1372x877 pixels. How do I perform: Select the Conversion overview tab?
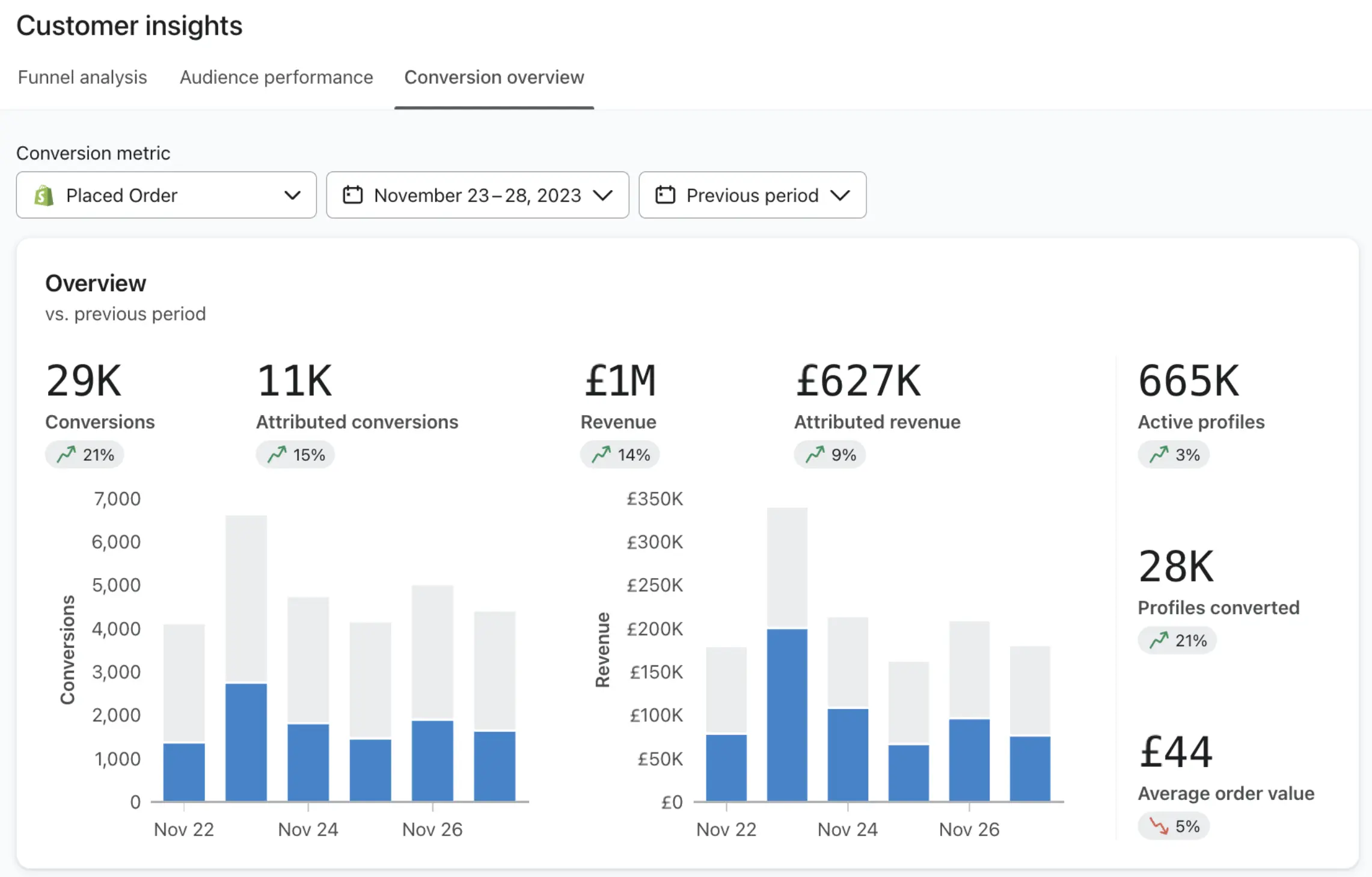494,78
